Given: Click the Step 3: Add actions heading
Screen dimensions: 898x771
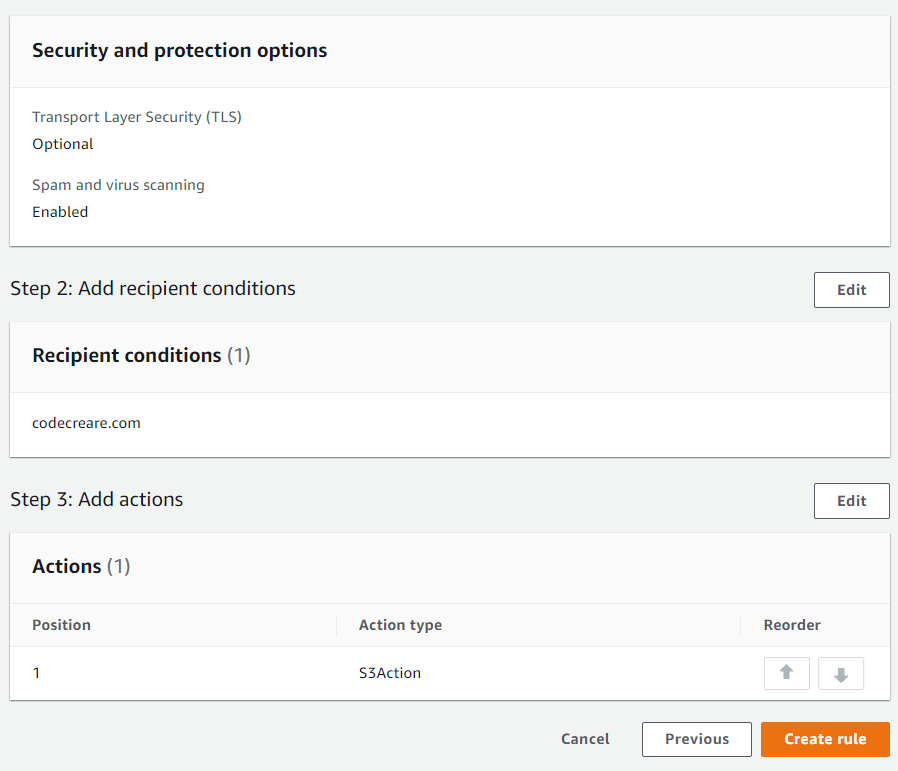Looking at the screenshot, I should click(x=97, y=499).
